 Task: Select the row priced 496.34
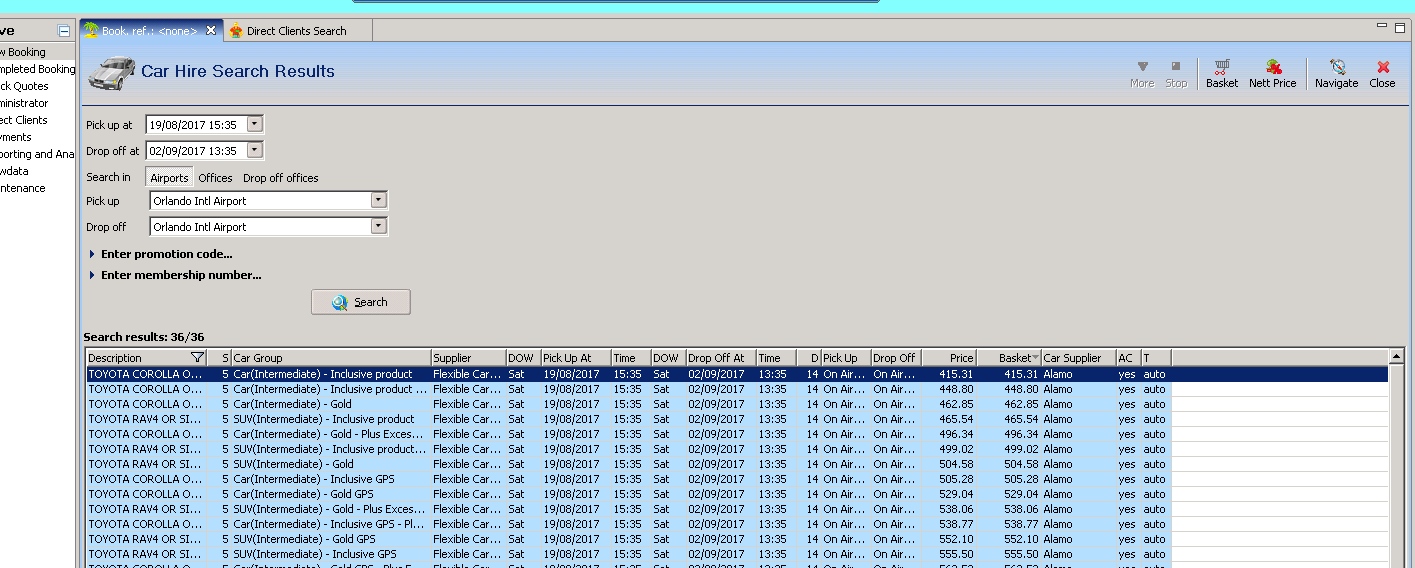[x=737, y=434]
